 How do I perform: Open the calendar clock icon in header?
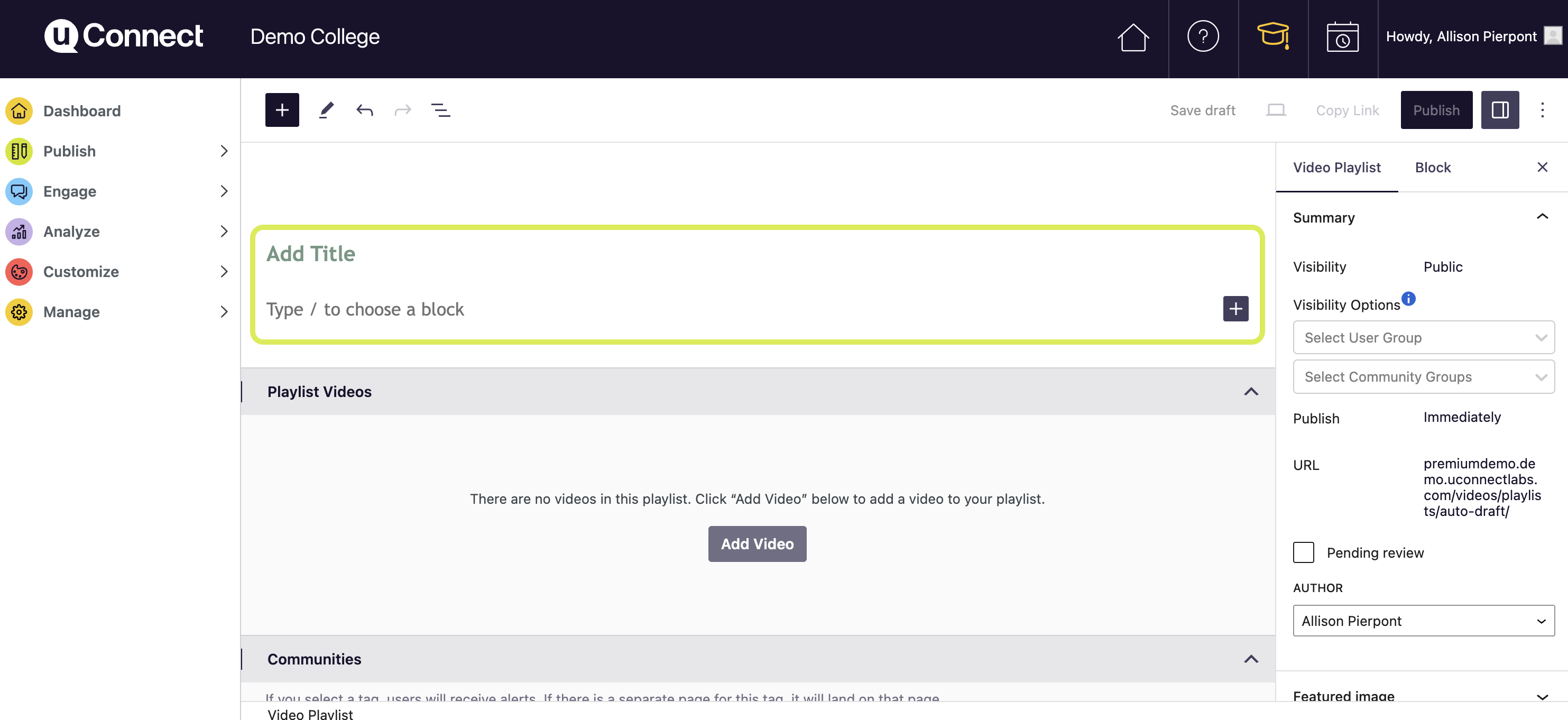pos(1342,36)
